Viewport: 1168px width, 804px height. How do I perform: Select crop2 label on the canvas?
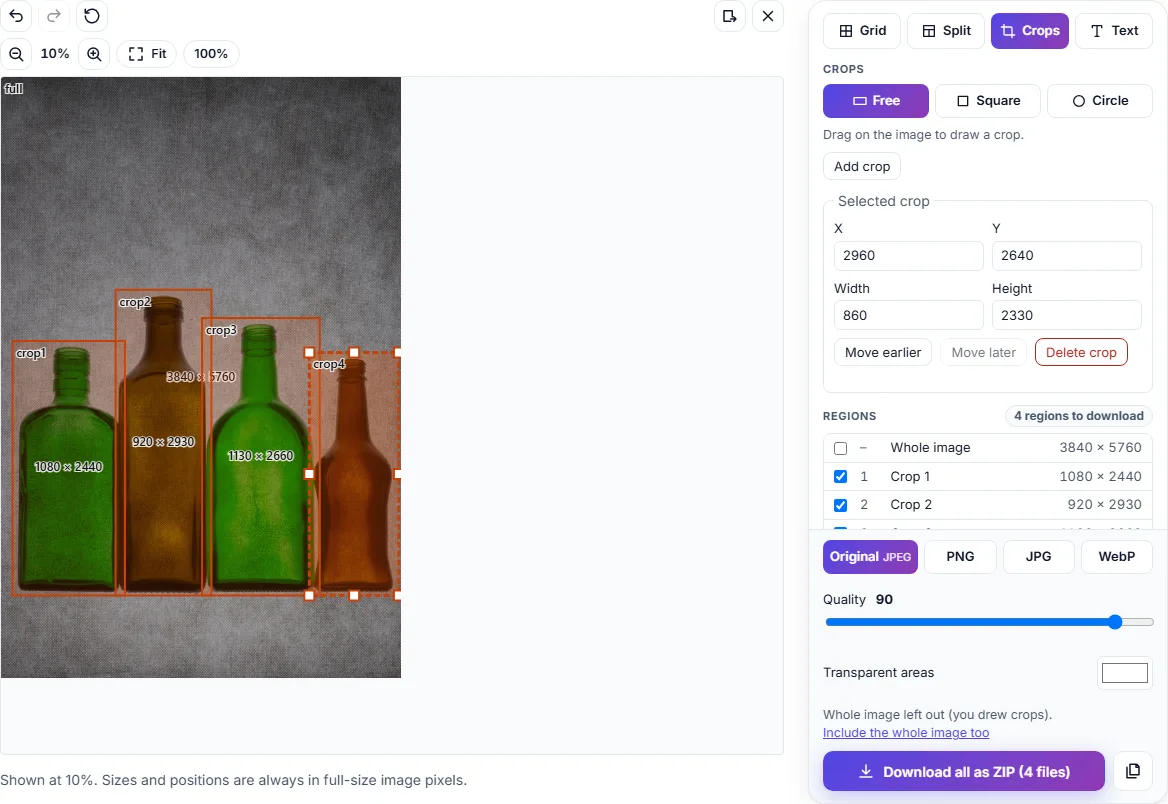click(x=135, y=302)
